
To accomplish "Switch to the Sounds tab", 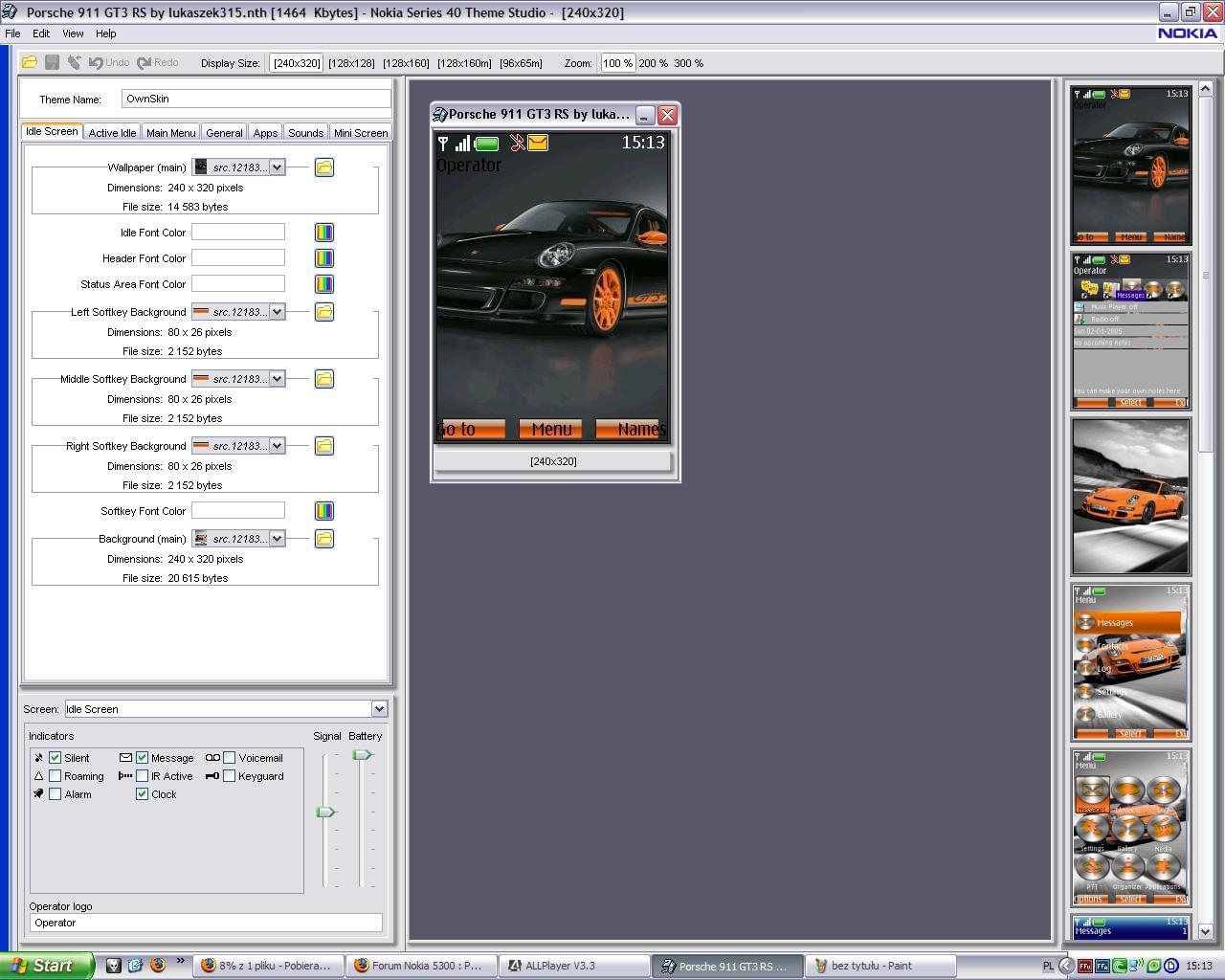I will (305, 133).
